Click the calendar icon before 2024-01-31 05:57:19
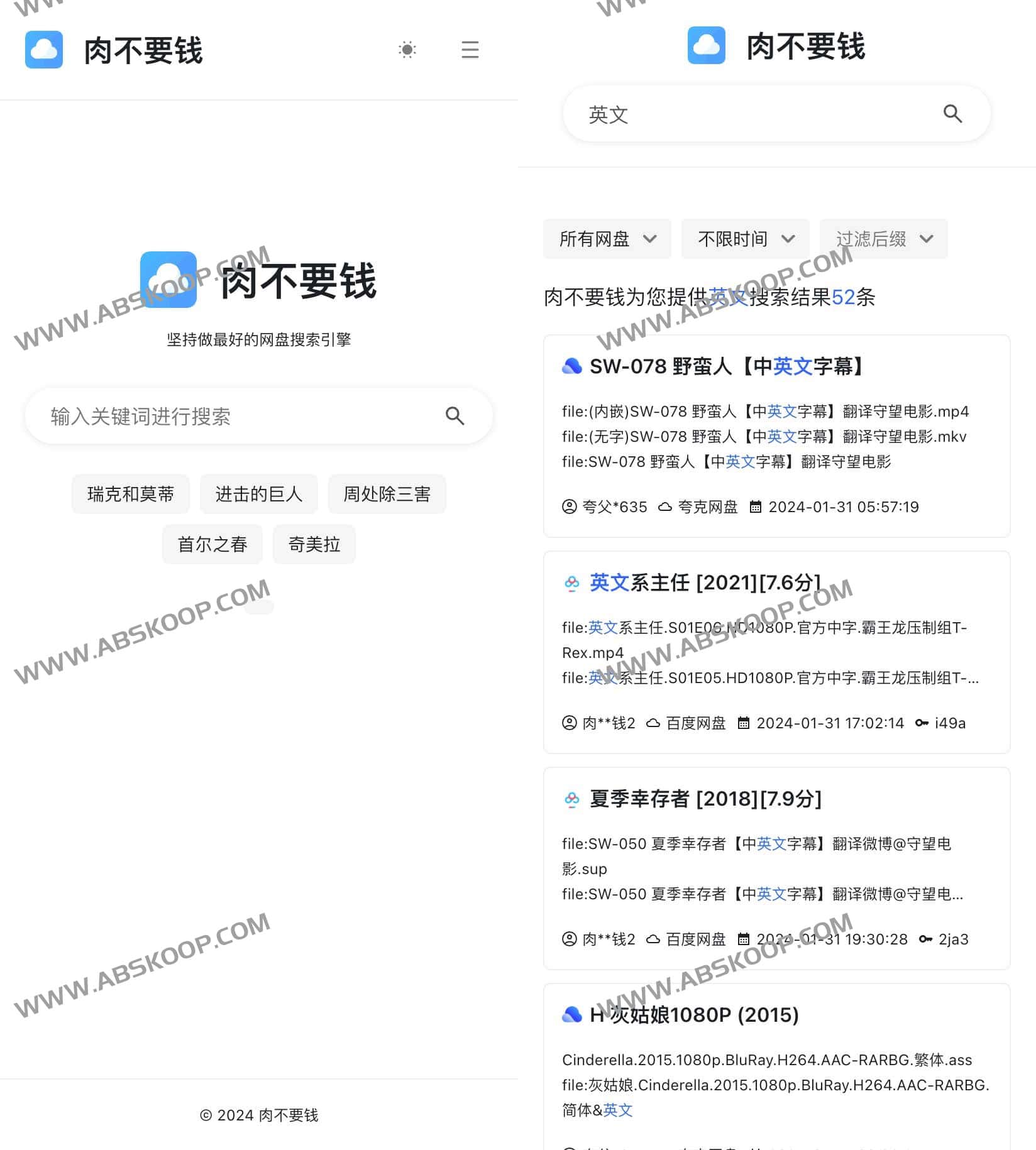The image size is (1036, 1150). click(x=757, y=507)
